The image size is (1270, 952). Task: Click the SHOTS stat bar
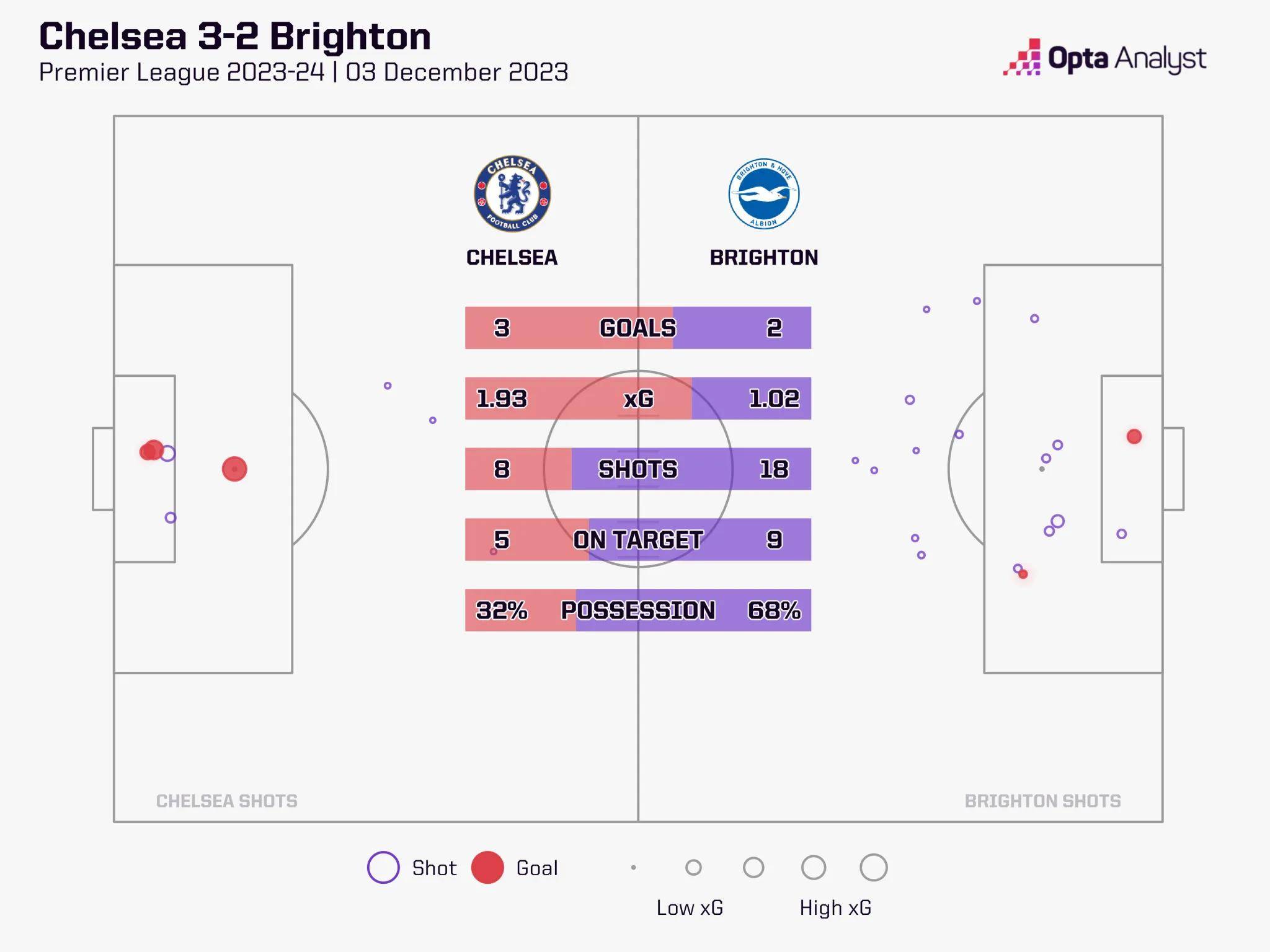click(x=637, y=469)
